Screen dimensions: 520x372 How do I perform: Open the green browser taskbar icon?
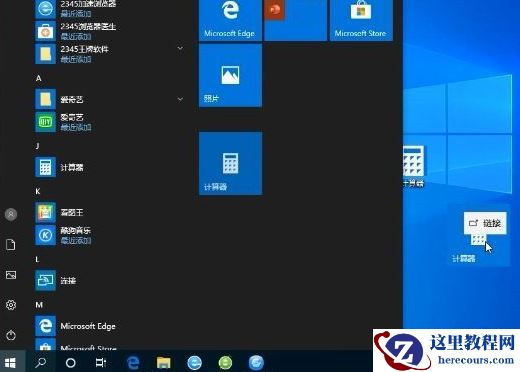225,362
